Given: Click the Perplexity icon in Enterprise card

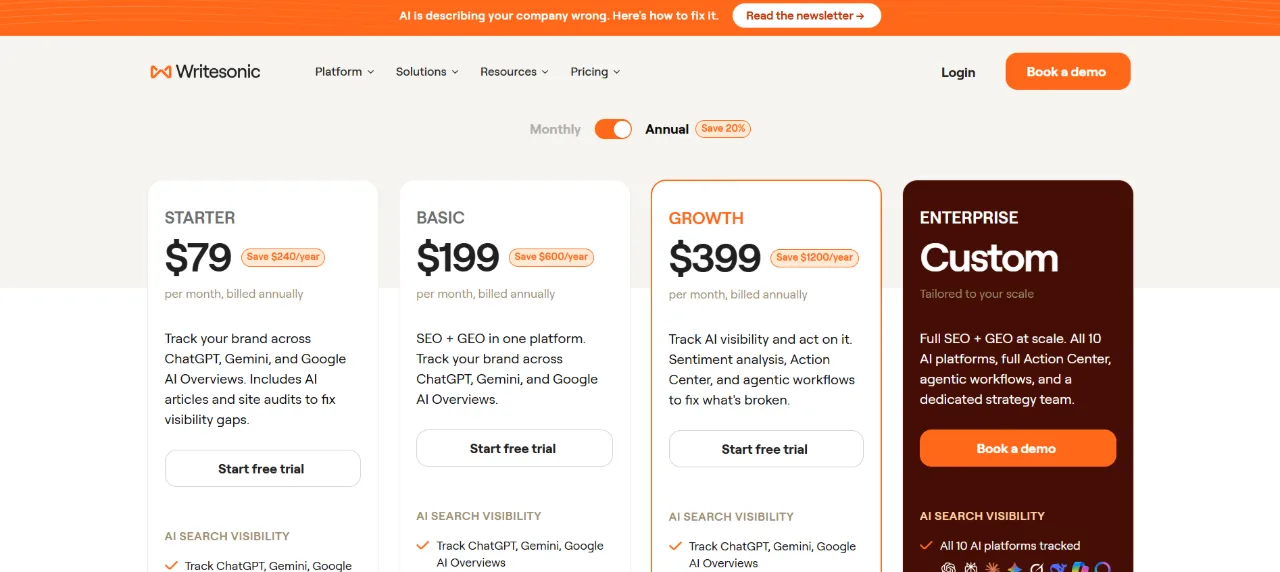Looking at the screenshot, I should tap(971, 567).
